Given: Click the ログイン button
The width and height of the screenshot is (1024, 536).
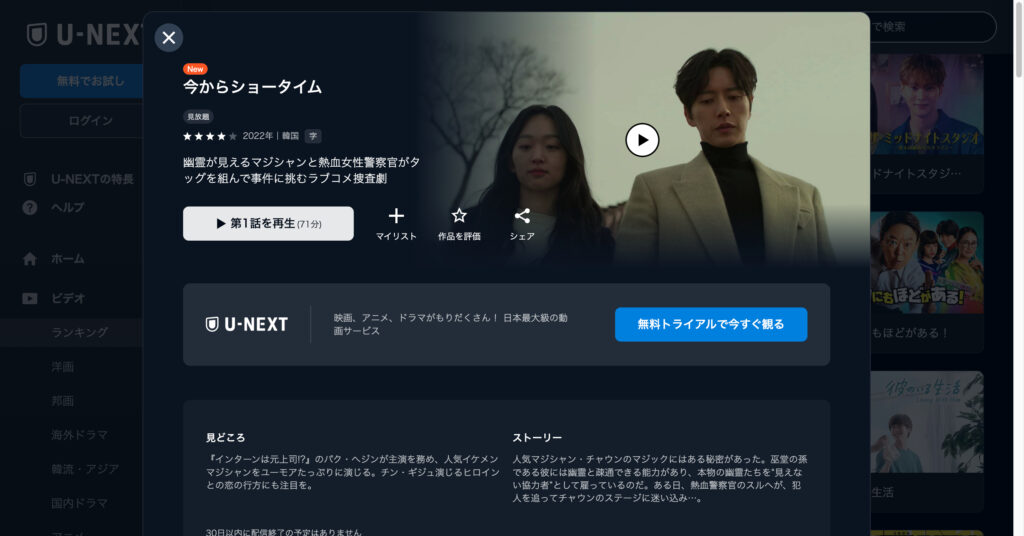Looking at the screenshot, I should point(81,121).
